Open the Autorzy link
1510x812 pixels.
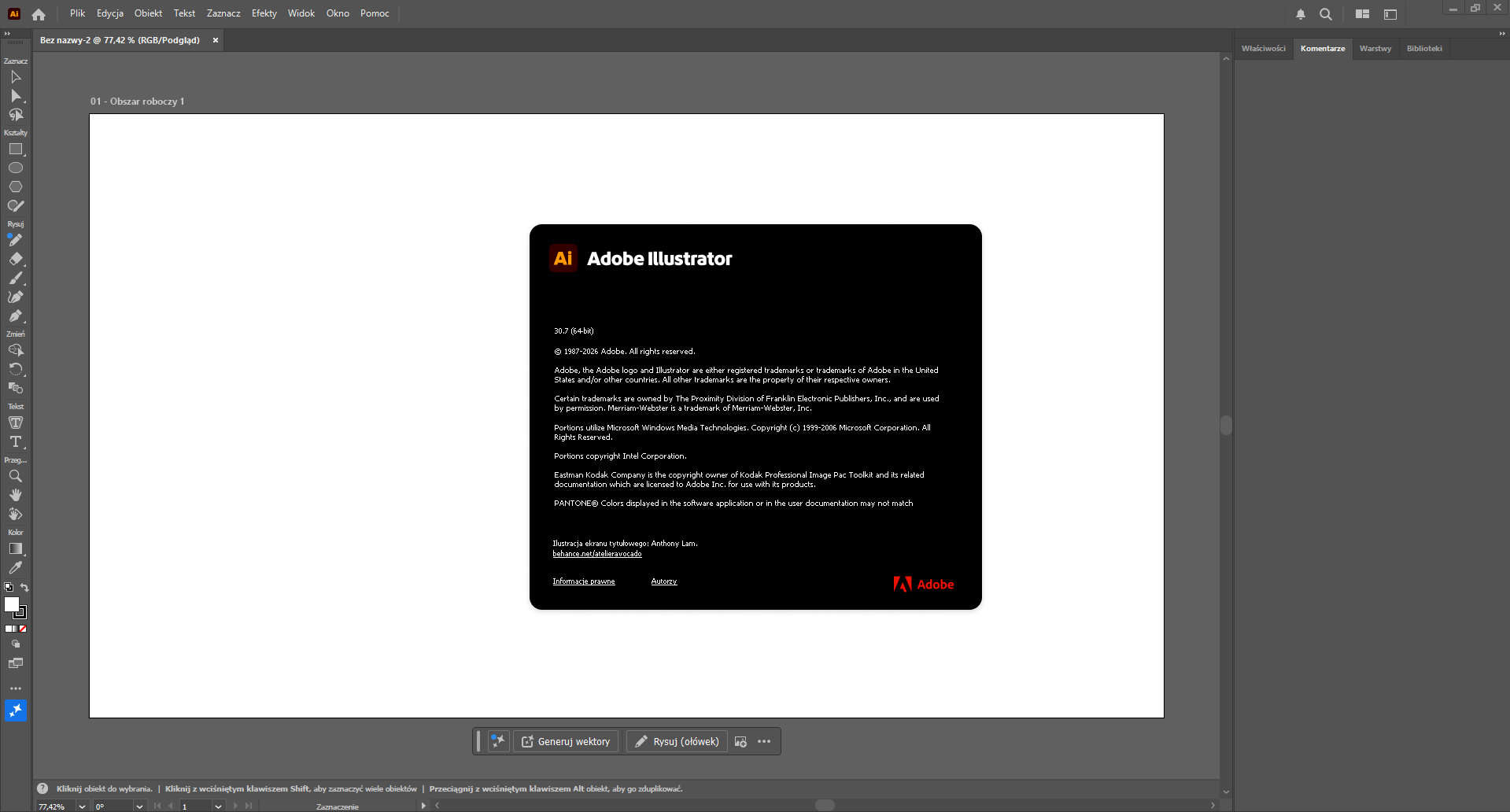(664, 581)
